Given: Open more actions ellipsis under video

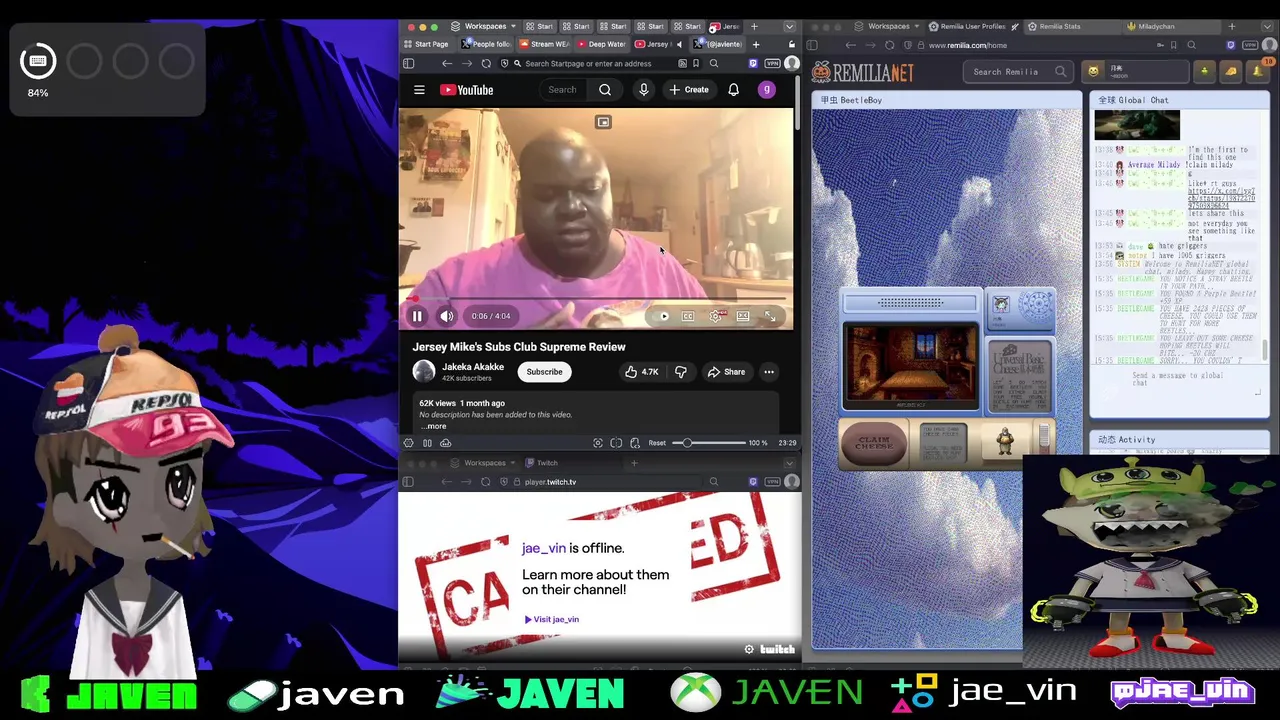Looking at the screenshot, I should point(769,372).
